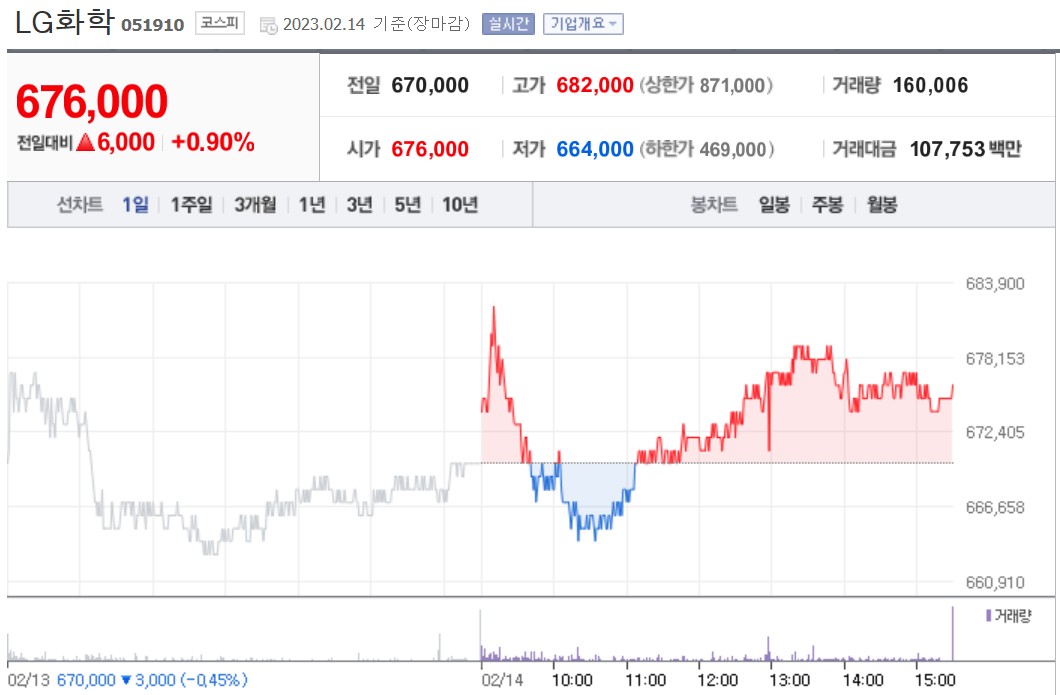
Task: Switch to the 3개월 chart range
Action: click(x=255, y=204)
